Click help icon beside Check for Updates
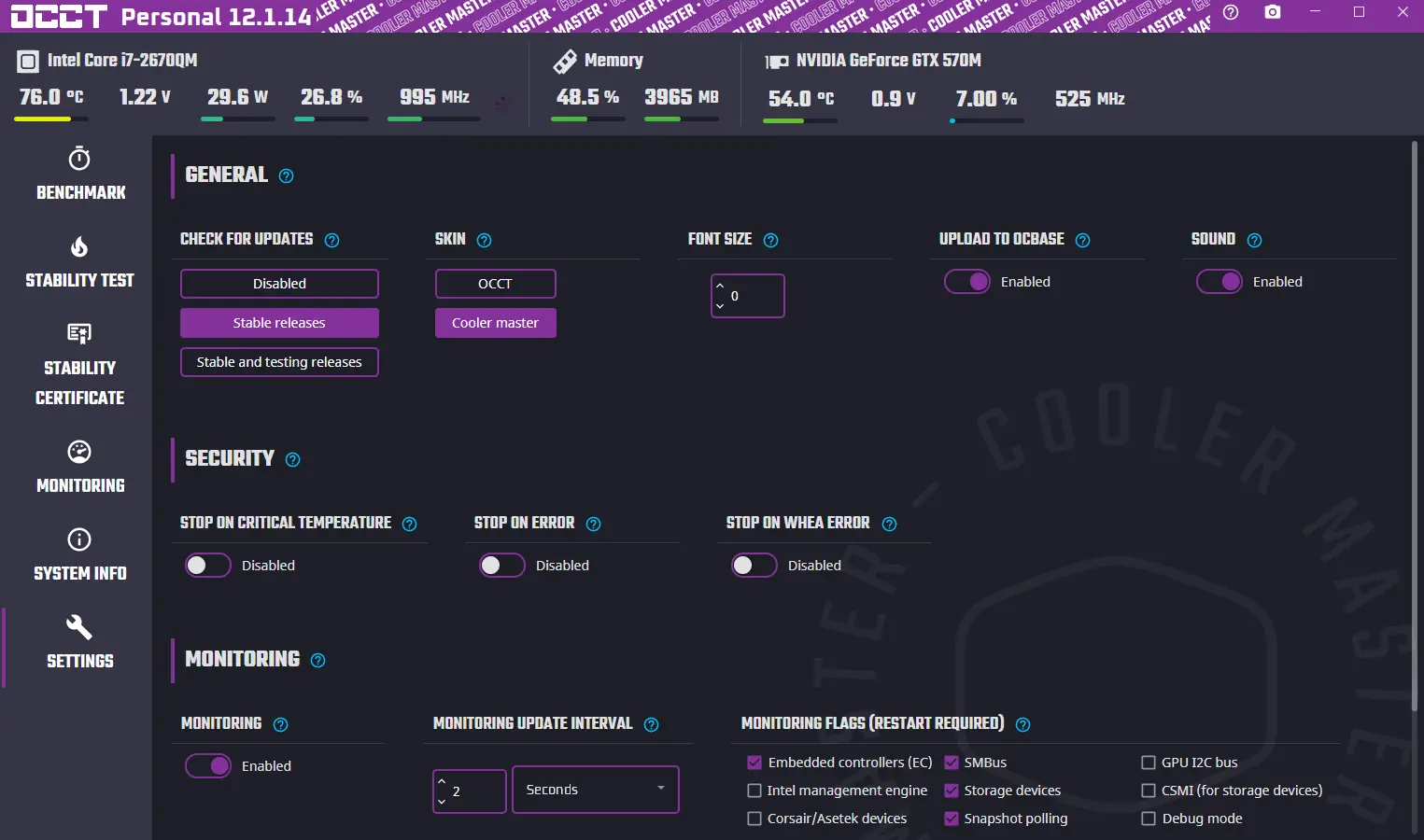1424x840 pixels. (x=331, y=240)
